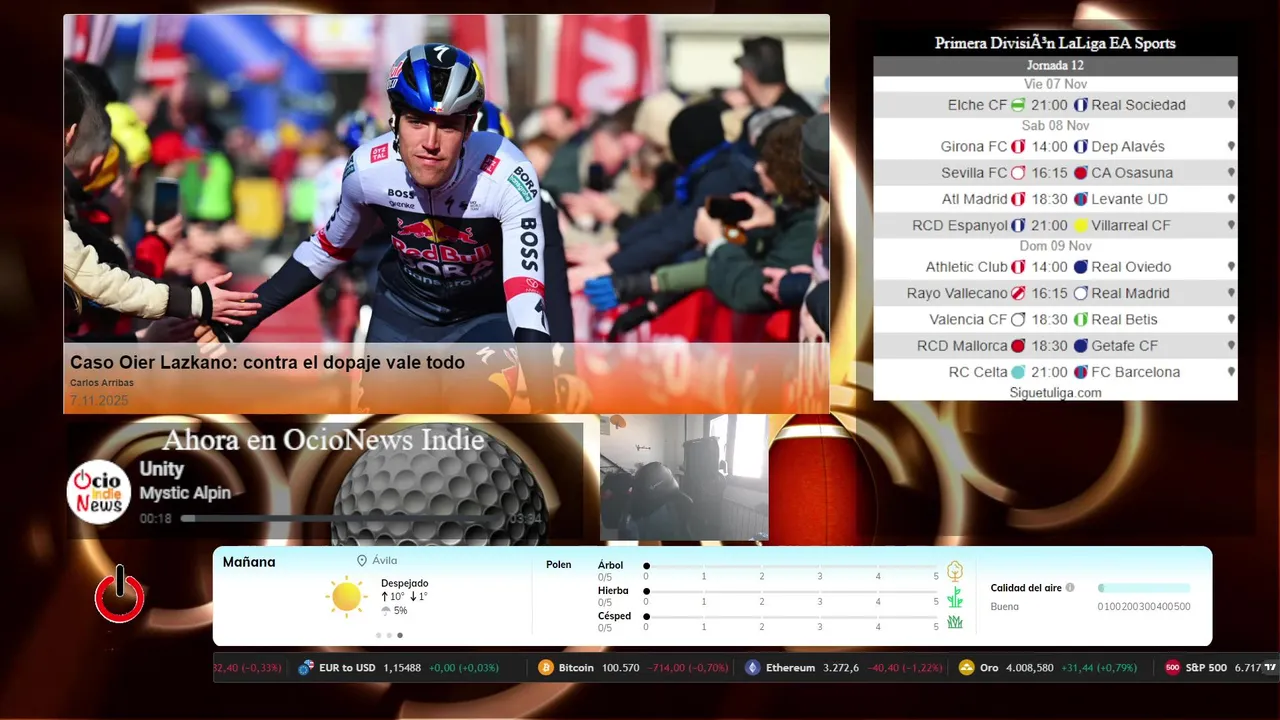Viewport: 1280px width, 720px height.
Task: Select the second weather carousel dot
Action: [x=389, y=635]
